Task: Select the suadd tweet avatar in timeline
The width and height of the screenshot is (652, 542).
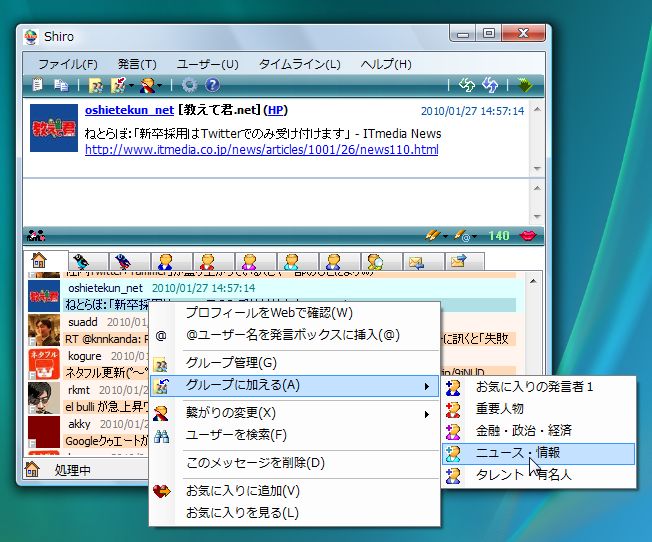Action: (x=44, y=330)
